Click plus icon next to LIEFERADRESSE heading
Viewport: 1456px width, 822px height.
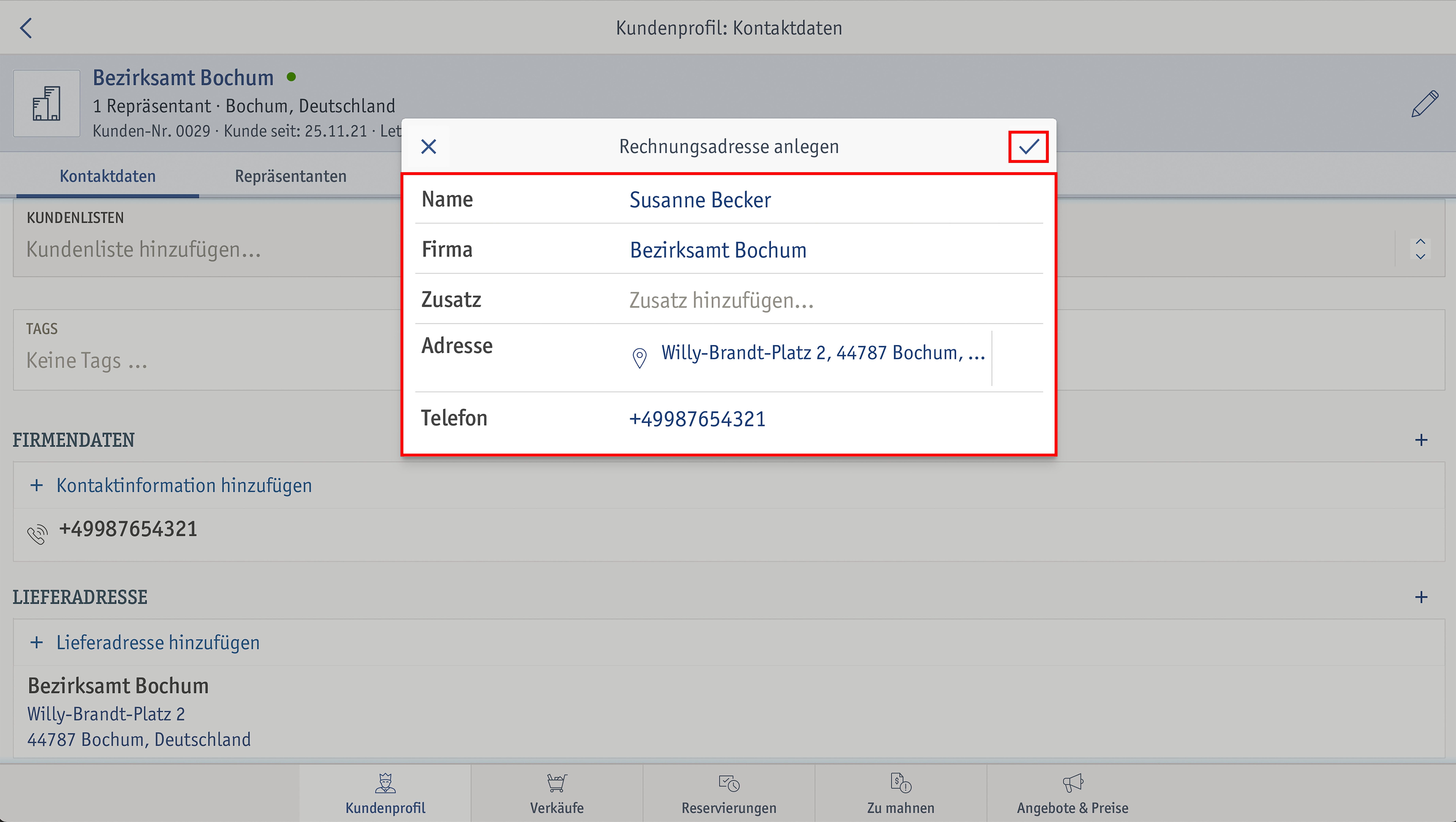coord(1421,597)
